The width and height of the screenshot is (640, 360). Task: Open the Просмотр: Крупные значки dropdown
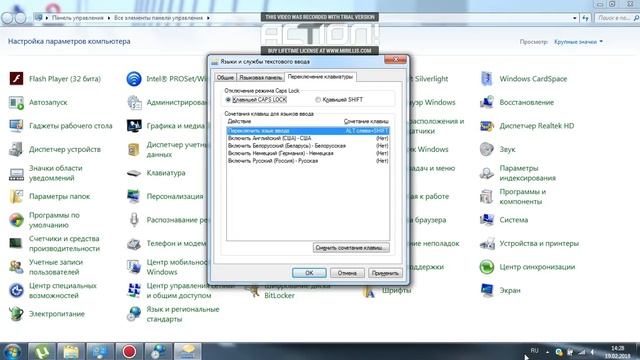tap(578, 42)
